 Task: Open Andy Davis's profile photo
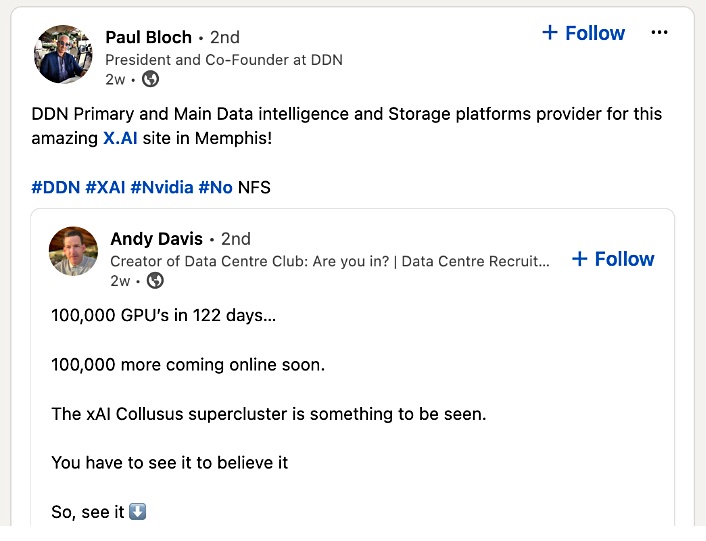[x=73, y=251]
